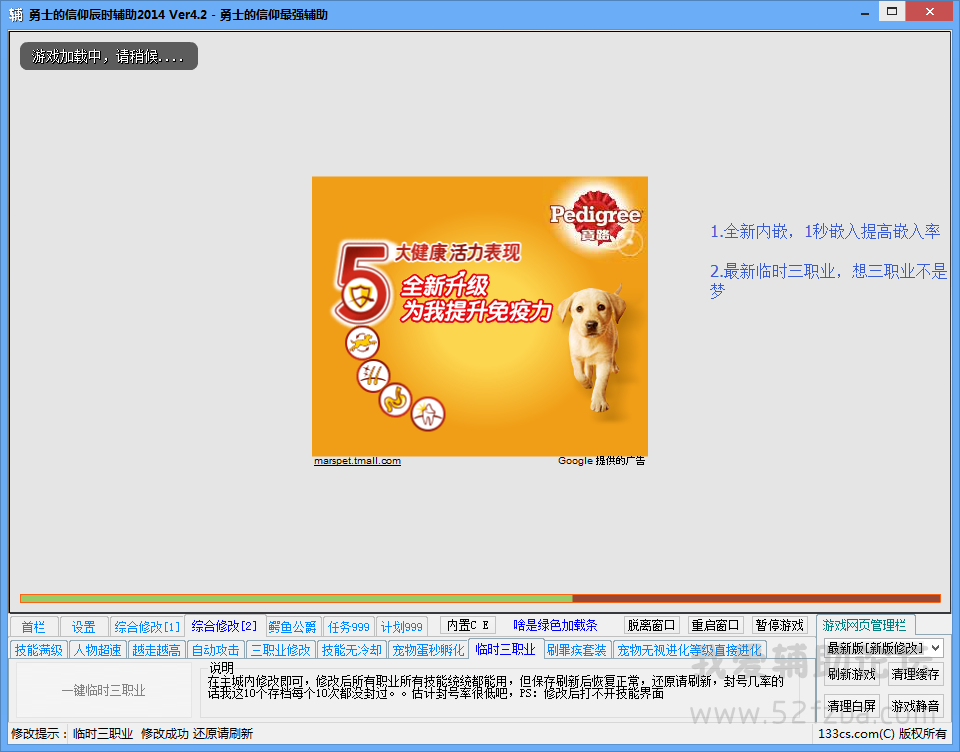Click the Pedigree advertisement banner
960x752 pixels.
coord(480,316)
